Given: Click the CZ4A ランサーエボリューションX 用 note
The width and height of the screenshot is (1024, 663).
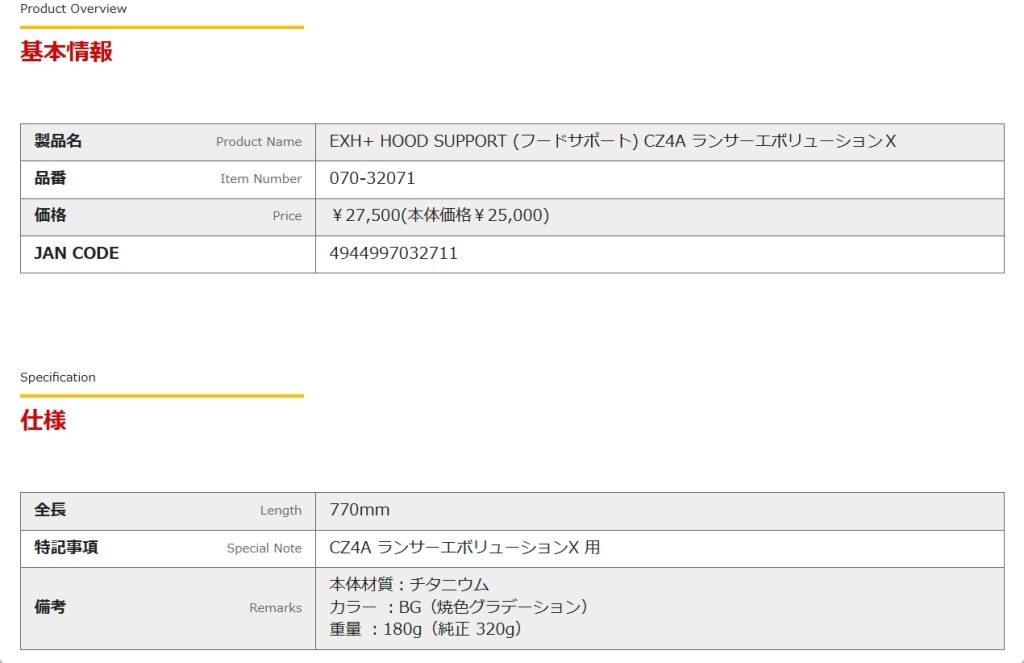Looking at the screenshot, I should (x=464, y=547).
